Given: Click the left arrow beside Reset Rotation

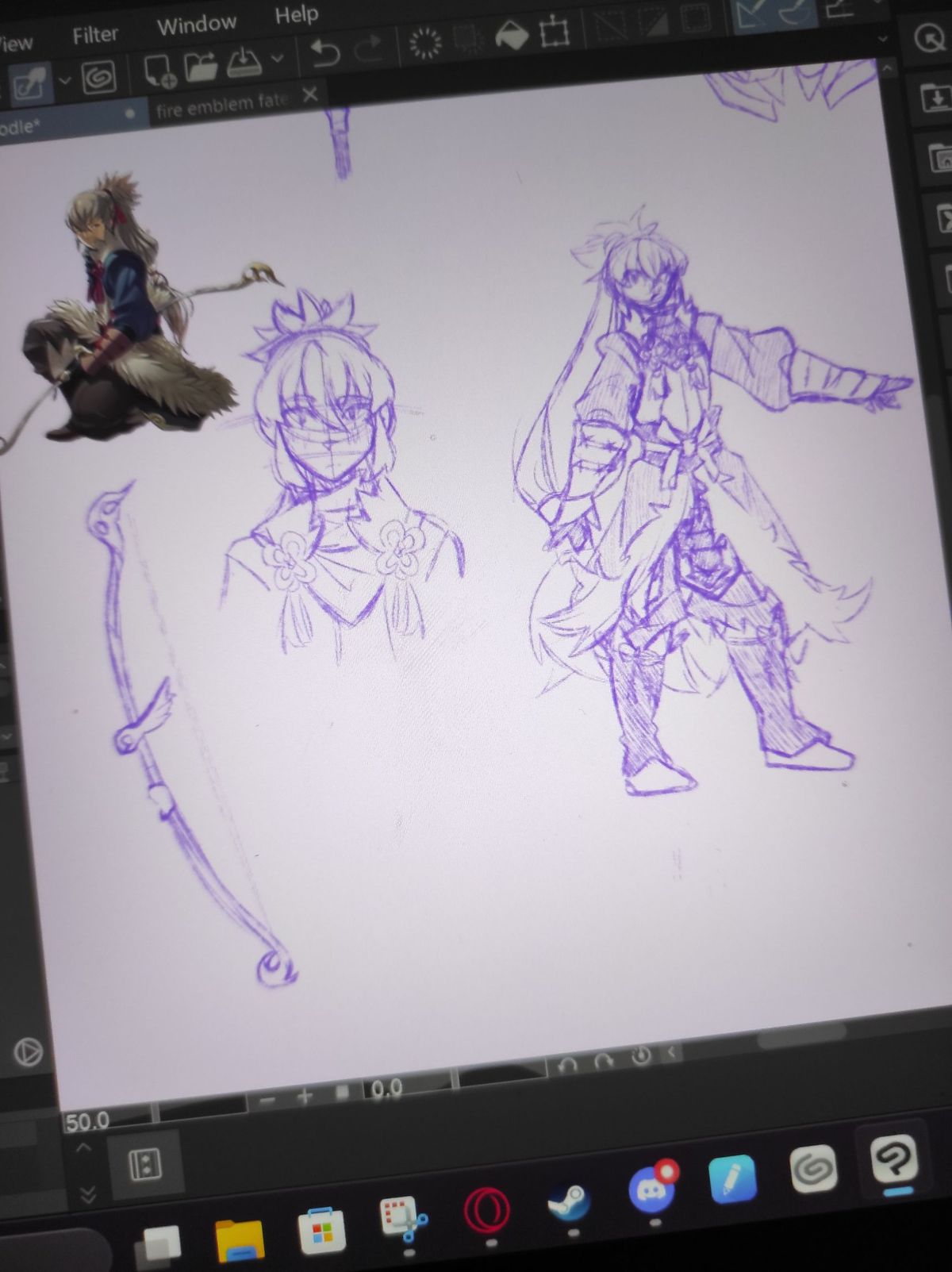Looking at the screenshot, I should point(672,1053).
